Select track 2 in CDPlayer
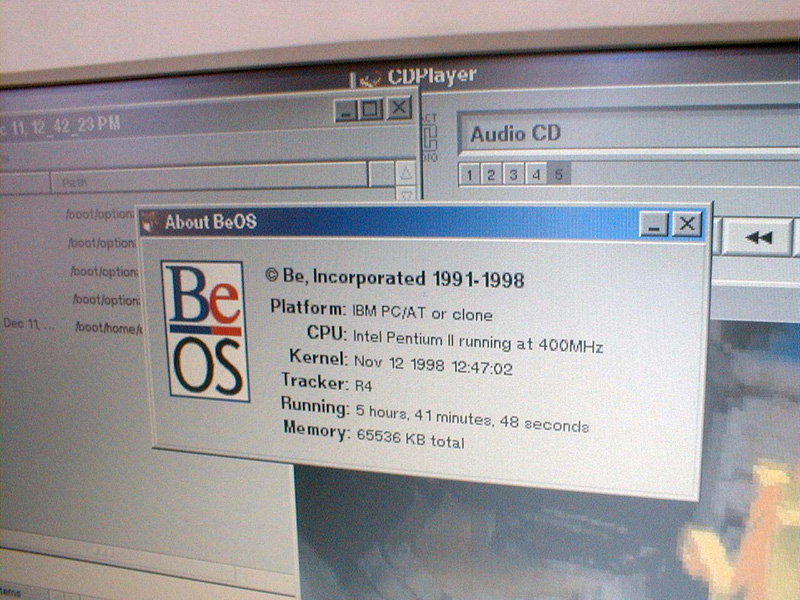800x600 pixels. [490, 175]
